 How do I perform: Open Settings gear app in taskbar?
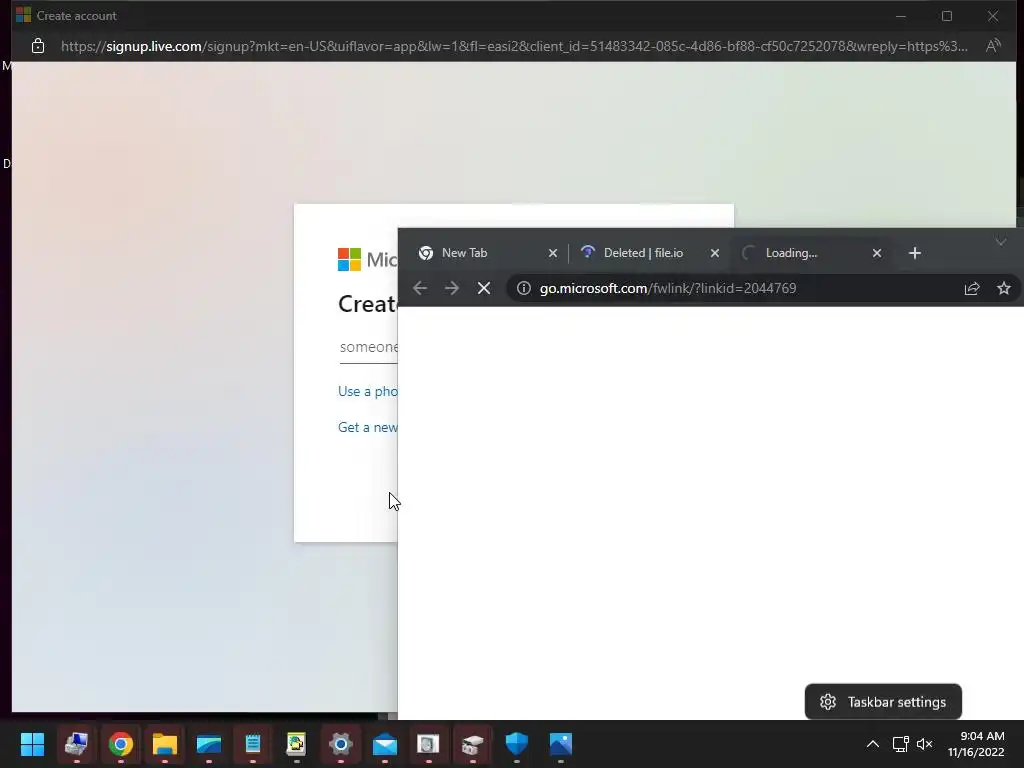click(341, 744)
